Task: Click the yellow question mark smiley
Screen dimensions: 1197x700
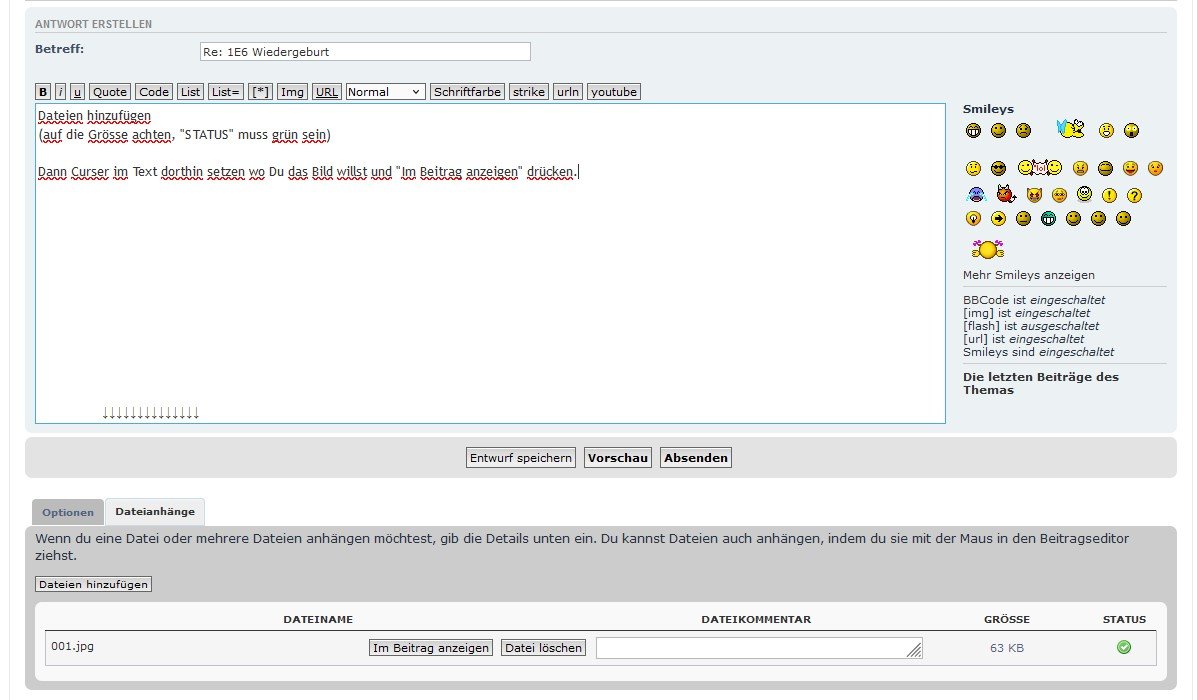Action: pyautogui.click(x=1134, y=196)
